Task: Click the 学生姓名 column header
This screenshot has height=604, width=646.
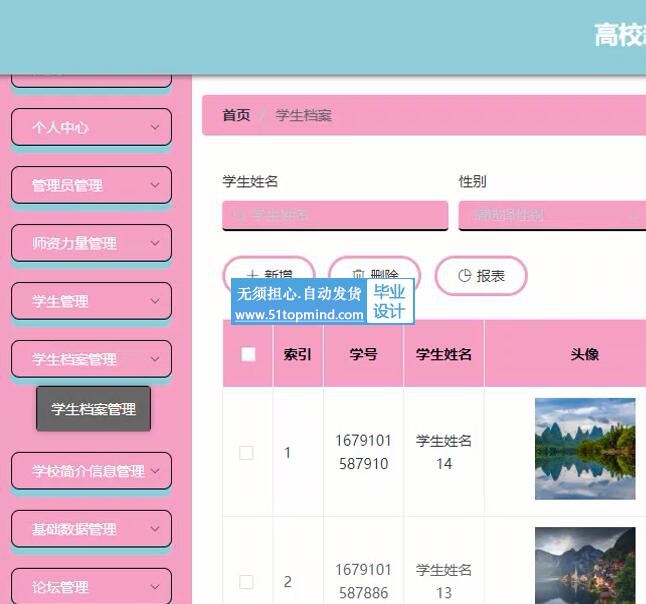Action: [x=444, y=354]
